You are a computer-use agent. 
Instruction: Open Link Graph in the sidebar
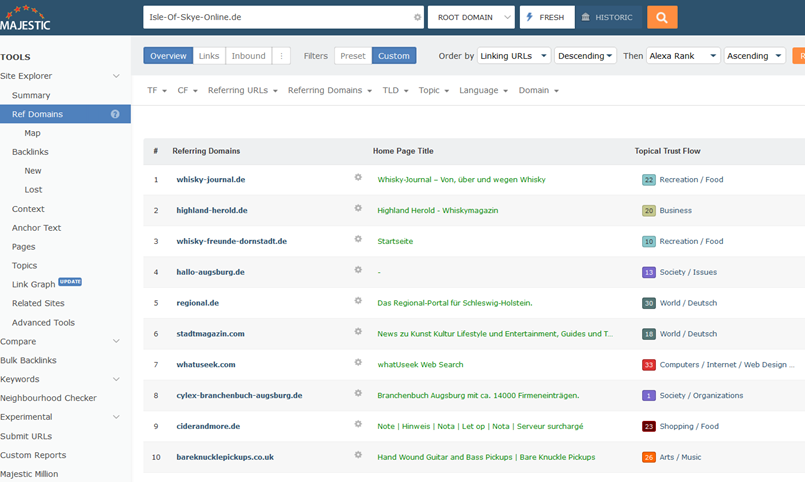click(x=33, y=284)
